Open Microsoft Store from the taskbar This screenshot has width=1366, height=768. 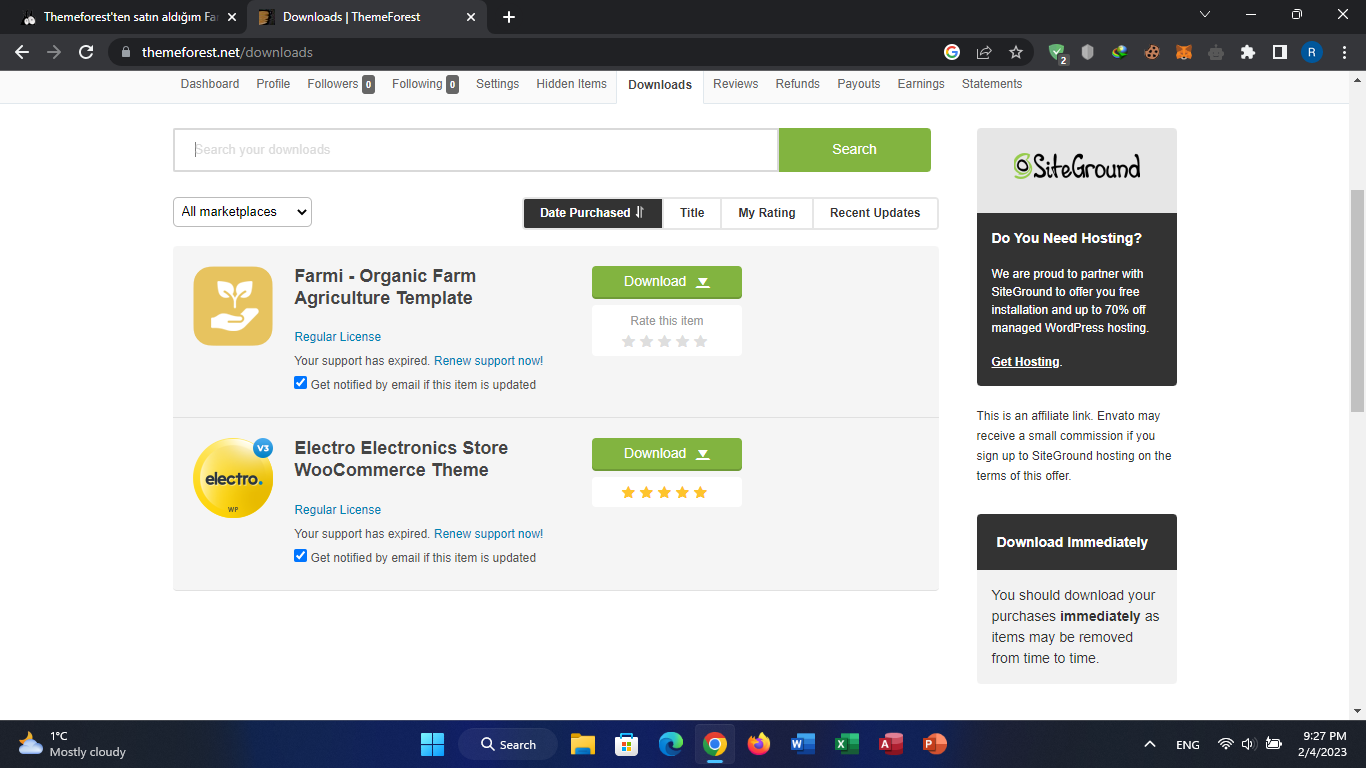(x=627, y=744)
